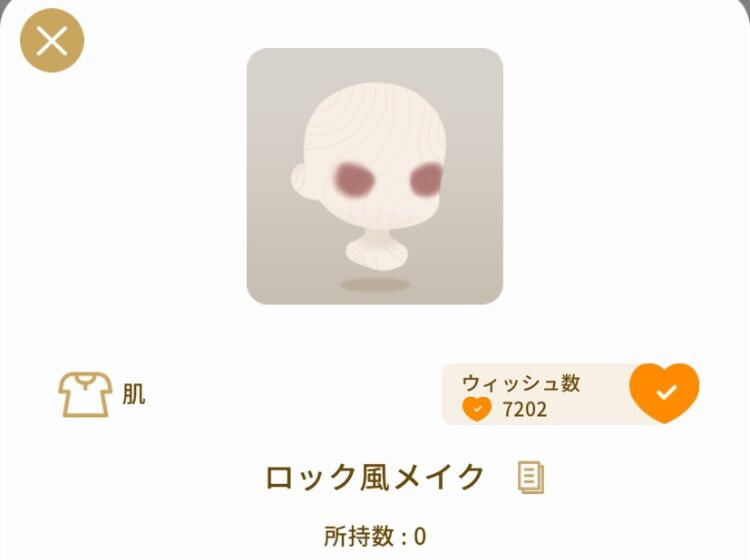Viewport: 750px width, 560px height.
Task: Click the small heart beside 7202
Action: [x=477, y=409]
